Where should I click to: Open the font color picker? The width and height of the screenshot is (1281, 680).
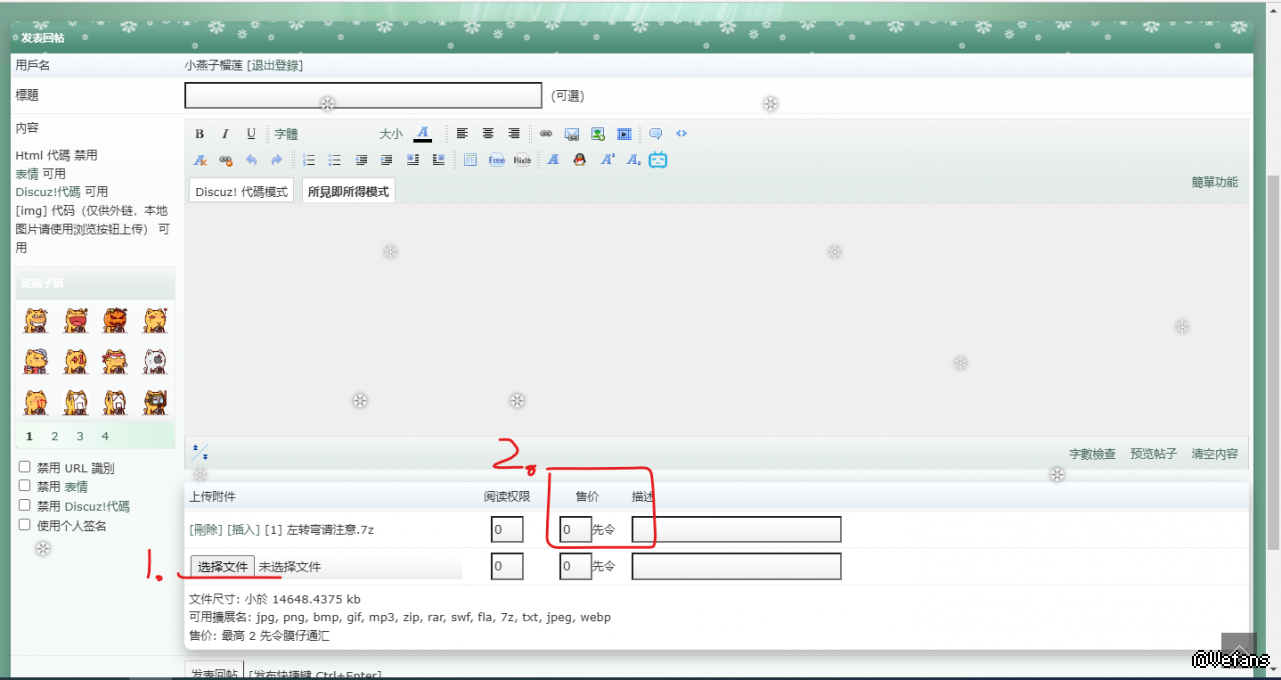pos(423,134)
